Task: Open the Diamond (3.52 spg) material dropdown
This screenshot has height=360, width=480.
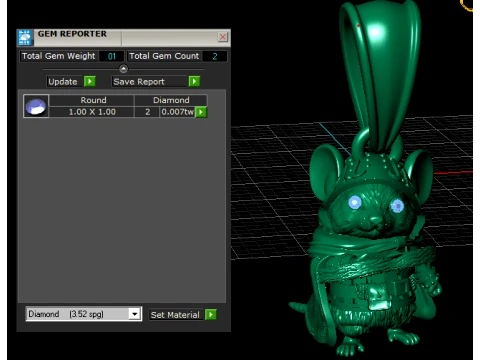Action: point(84,314)
